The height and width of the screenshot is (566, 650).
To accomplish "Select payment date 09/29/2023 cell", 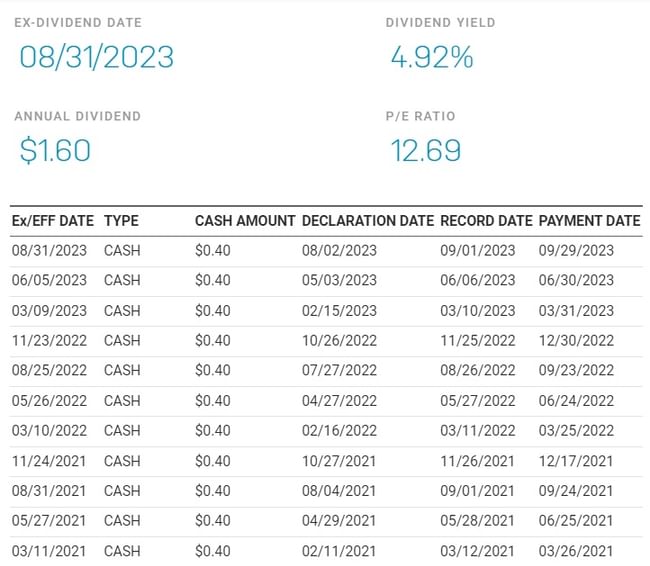I will (576, 250).
